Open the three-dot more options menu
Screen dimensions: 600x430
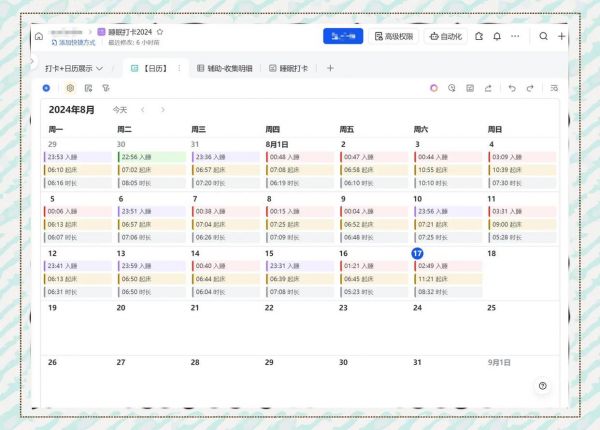click(x=515, y=36)
